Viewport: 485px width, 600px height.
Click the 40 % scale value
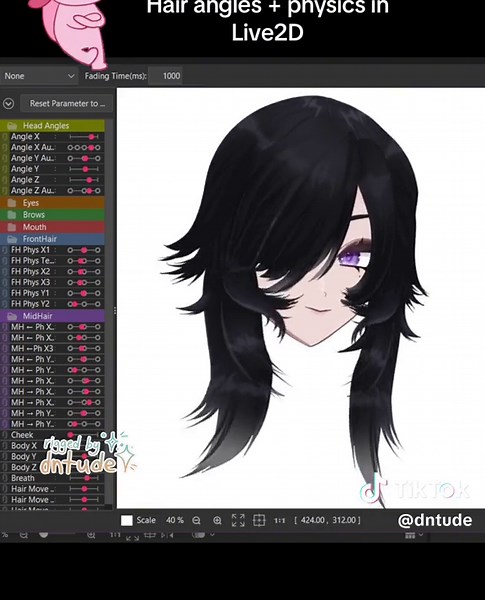pos(175,520)
